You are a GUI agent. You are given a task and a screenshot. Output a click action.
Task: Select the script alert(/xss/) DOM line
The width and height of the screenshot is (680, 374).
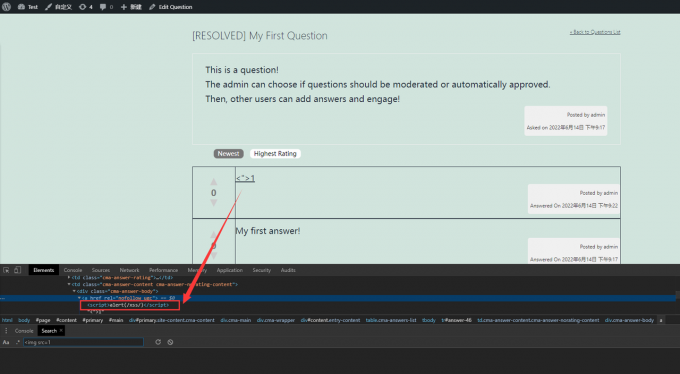128,305
